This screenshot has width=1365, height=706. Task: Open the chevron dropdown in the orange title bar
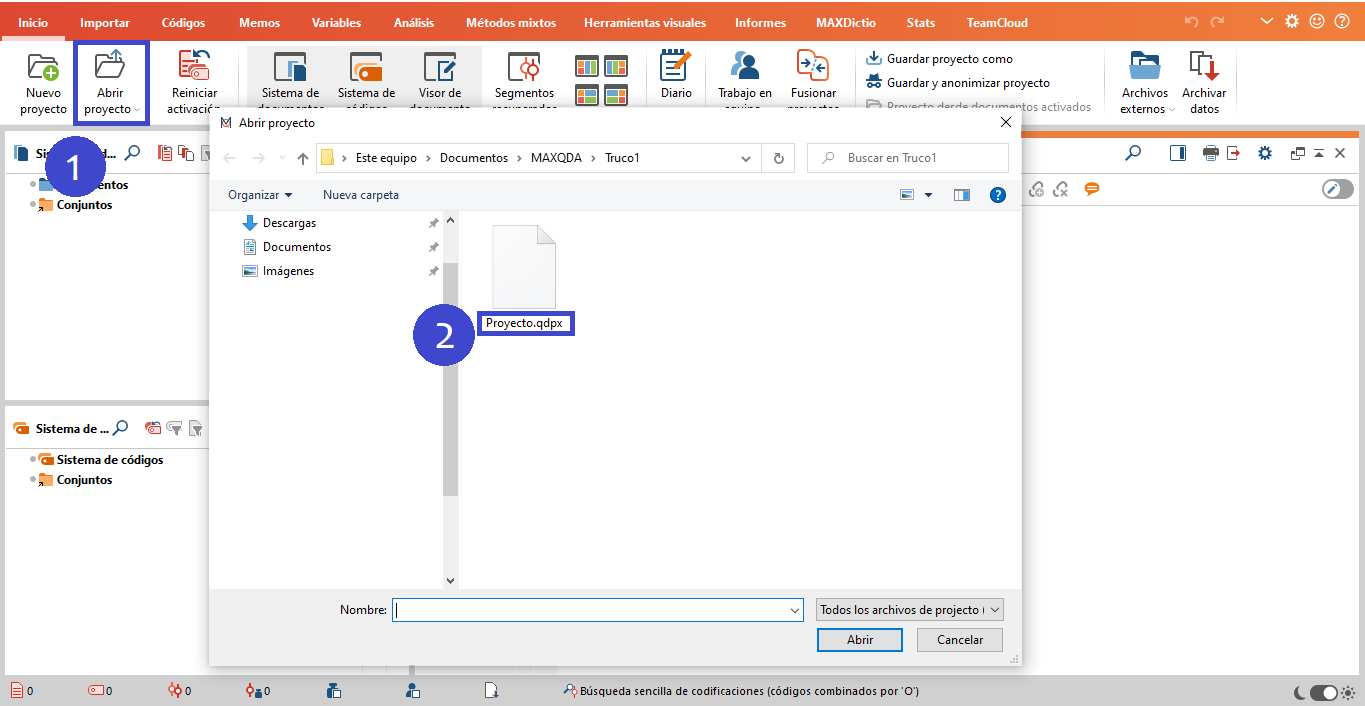1268,21
